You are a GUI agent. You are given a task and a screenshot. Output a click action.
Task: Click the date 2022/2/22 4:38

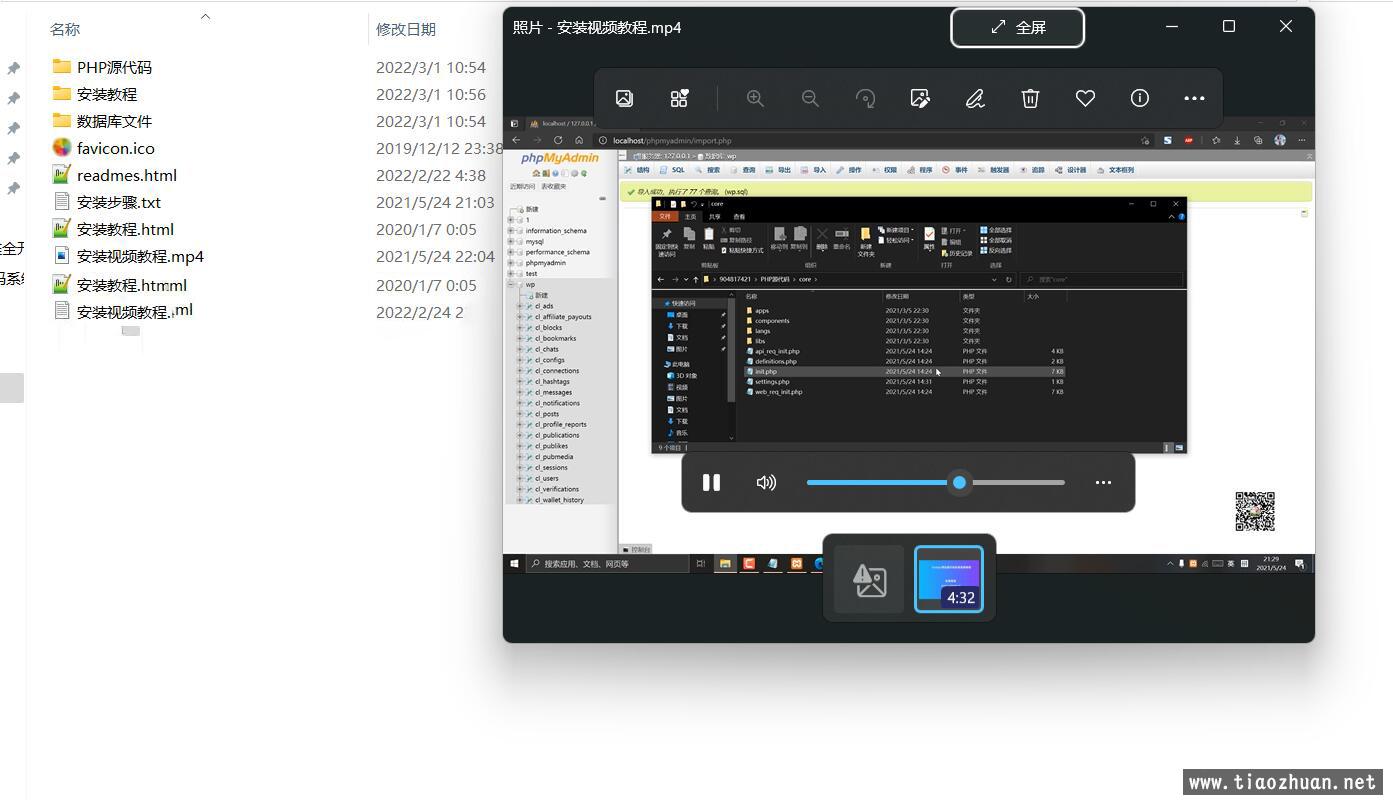pyautogui.click(x=431, y=175)
